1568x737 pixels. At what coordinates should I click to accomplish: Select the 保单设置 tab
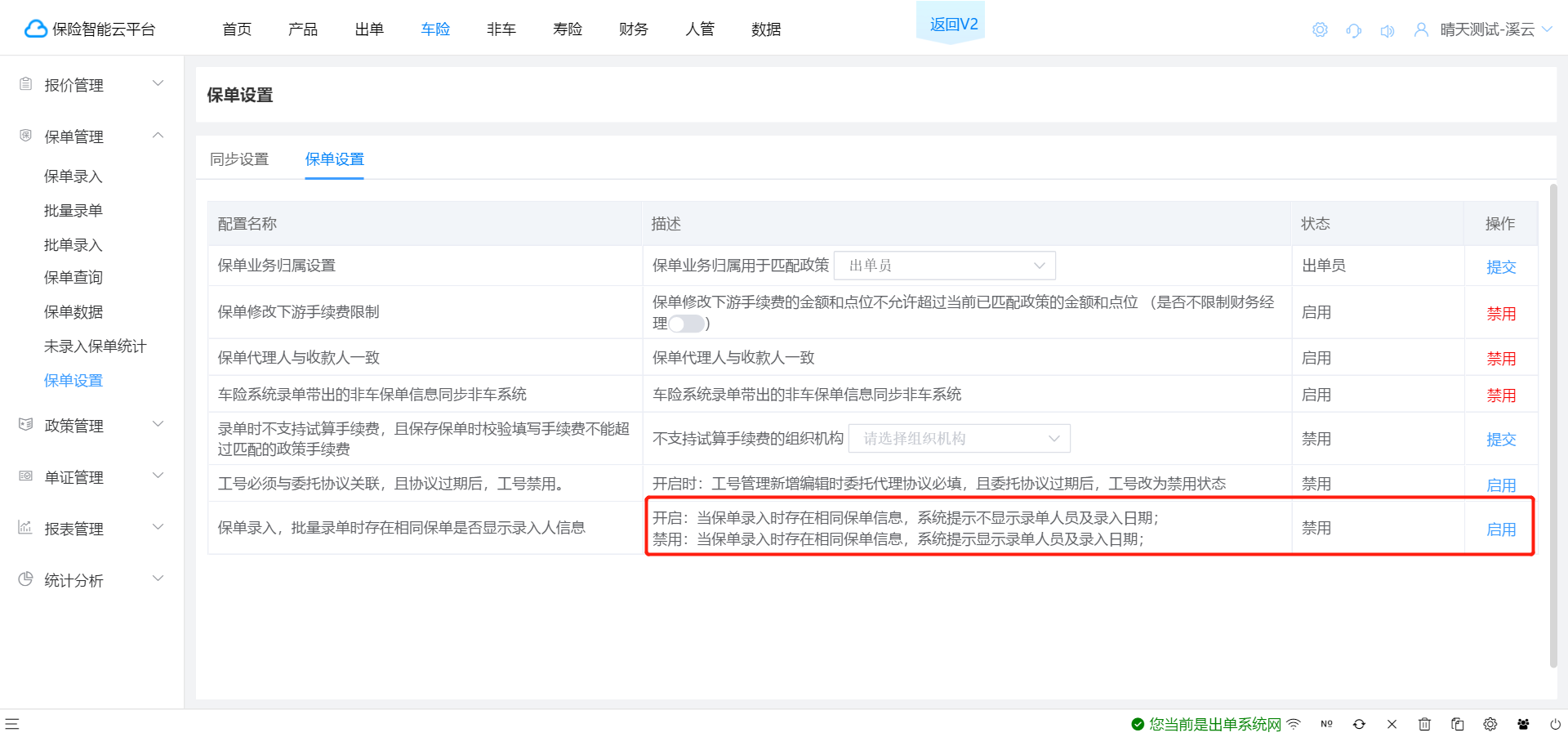335,159
